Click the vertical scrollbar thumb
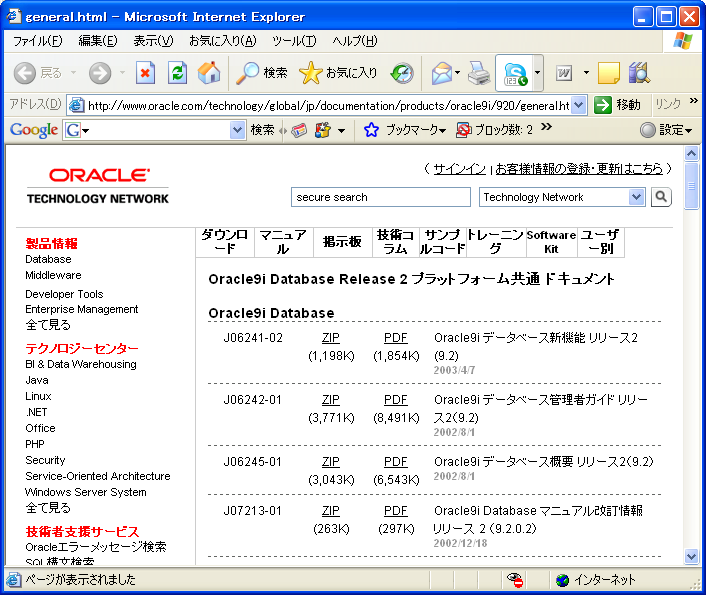Screen dimensions: 706x595 click(692, 186)
